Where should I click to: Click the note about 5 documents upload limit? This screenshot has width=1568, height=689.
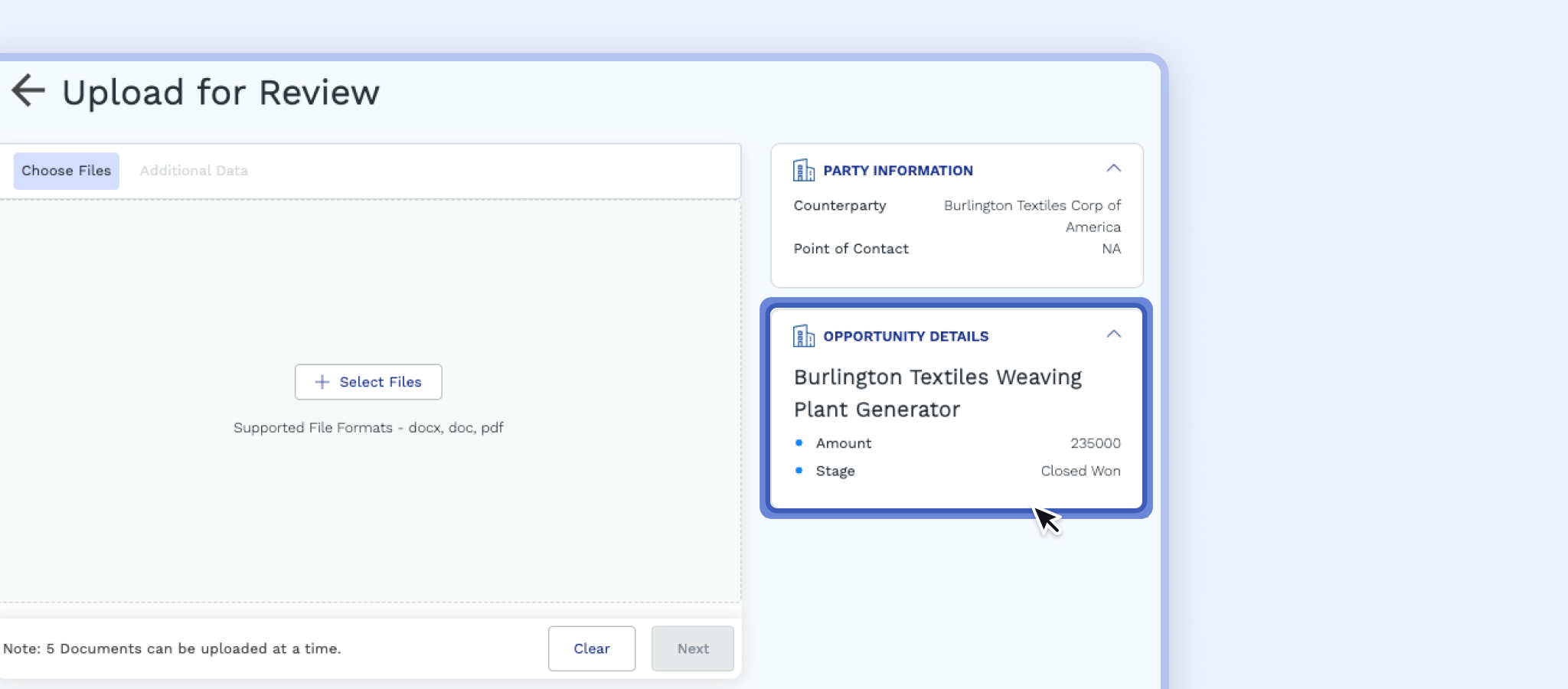click(x=171, y=648)
